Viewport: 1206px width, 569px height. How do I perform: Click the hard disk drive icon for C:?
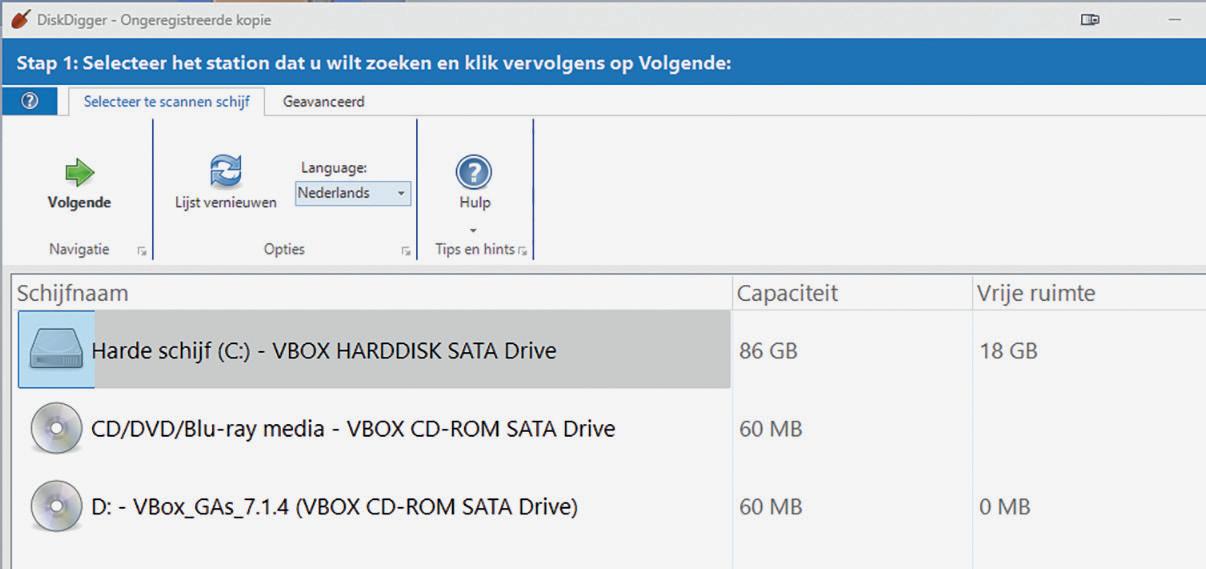(56, 350)
